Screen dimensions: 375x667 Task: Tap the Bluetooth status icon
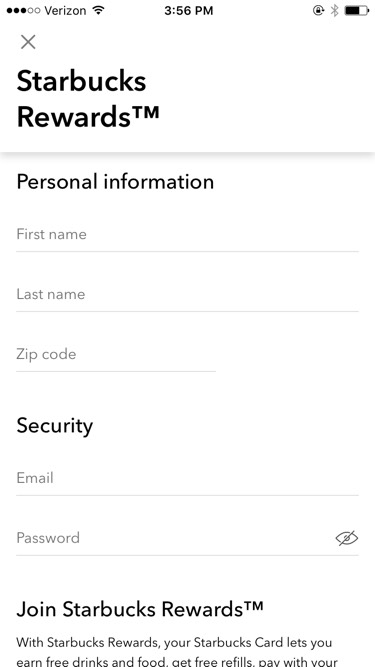[x=335, y=11]
